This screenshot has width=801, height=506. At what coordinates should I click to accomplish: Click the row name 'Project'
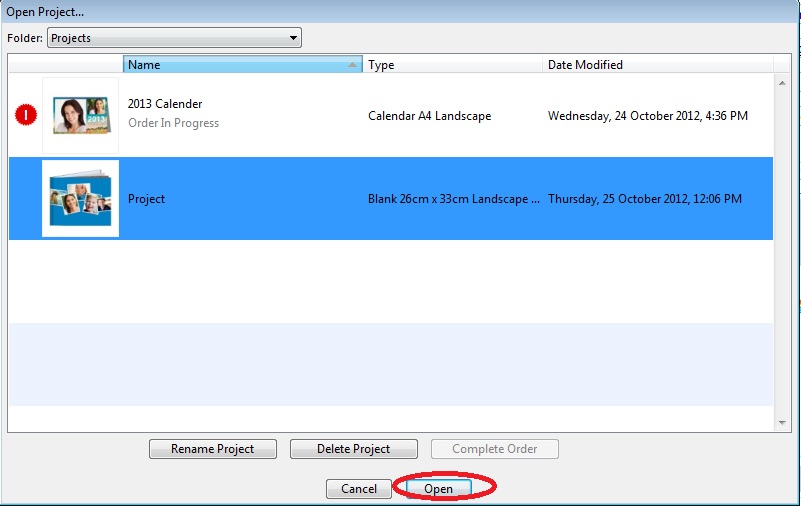146,199
